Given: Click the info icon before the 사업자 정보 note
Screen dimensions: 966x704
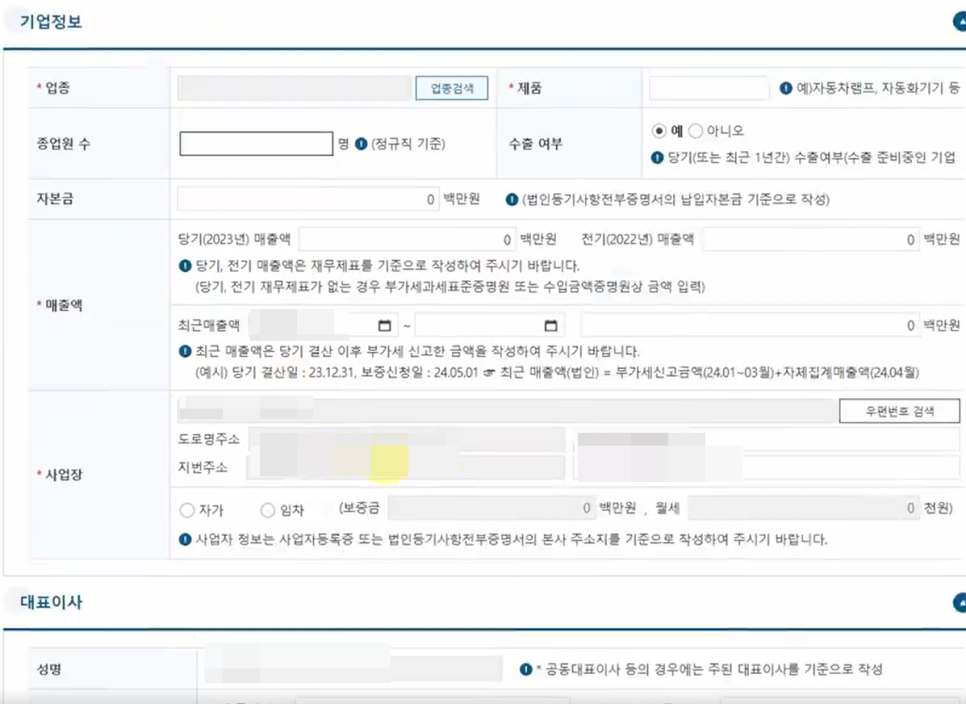Looking at the screenshot, I should (185, 540).
